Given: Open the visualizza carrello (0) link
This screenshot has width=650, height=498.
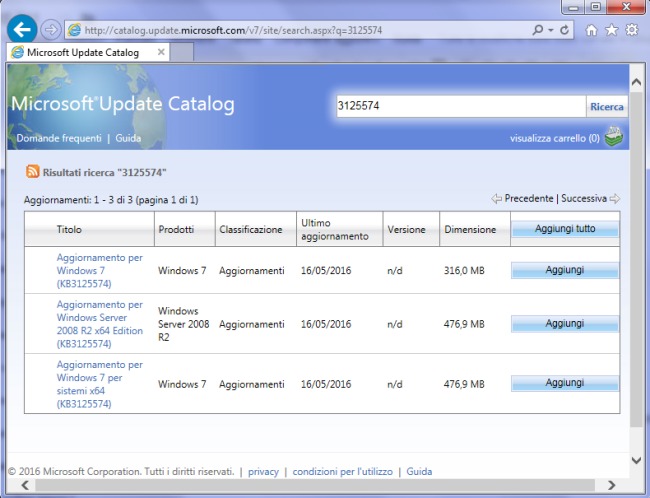Looking at the screenshot, I should [x=555, y=138].
